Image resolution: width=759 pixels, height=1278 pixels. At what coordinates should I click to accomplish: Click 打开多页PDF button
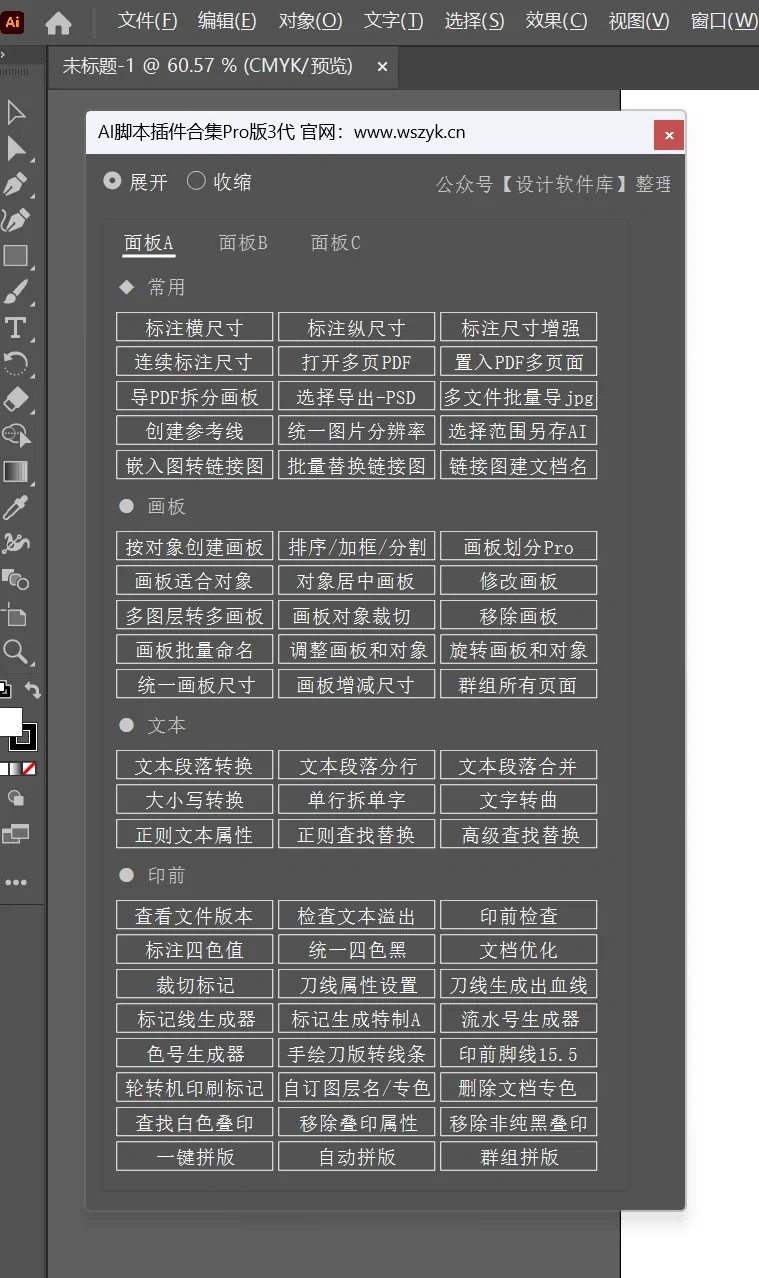(357, 361)
